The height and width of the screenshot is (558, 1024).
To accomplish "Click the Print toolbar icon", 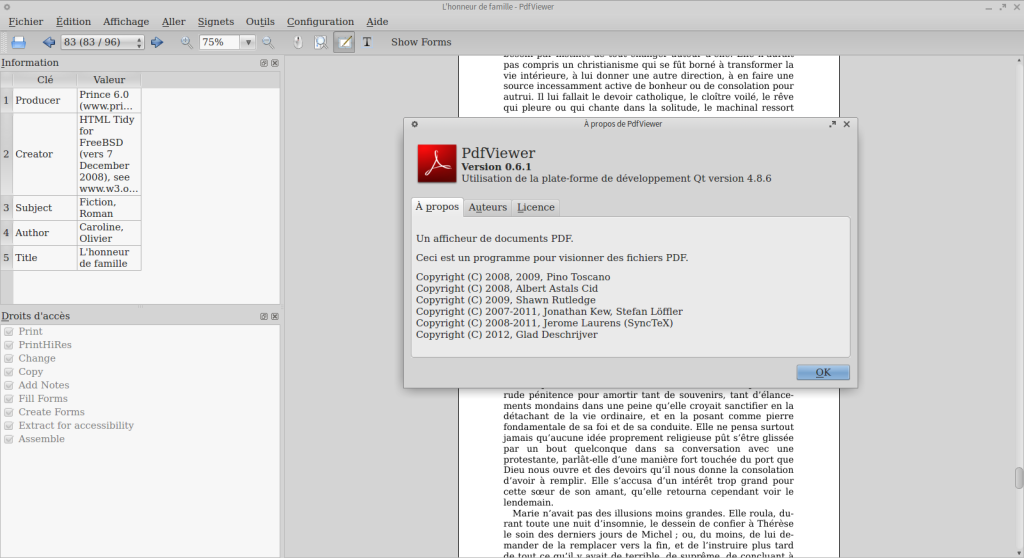I will [18, 42].
